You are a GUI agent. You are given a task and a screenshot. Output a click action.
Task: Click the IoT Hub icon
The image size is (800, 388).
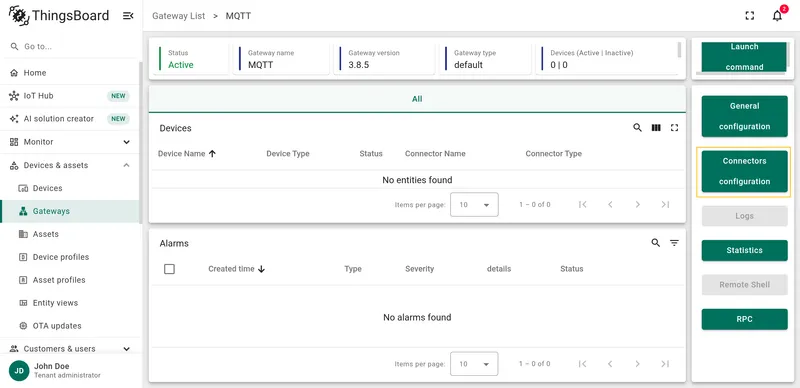(14, 96)
